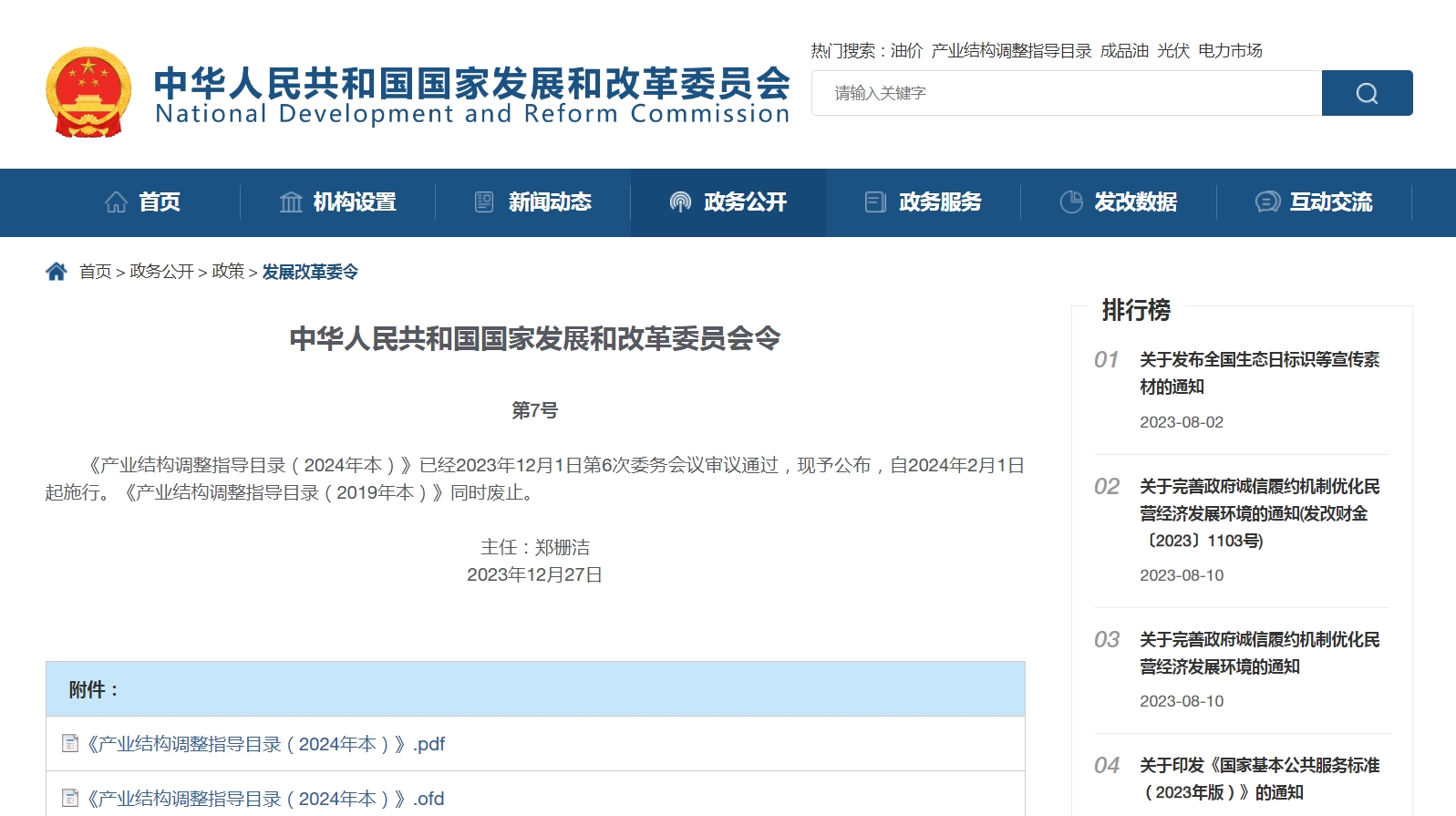The image size is (1456, 816).
Task: Open ranking item 02 with 发改财金〔2023〕1103号
Action: pos(1259,513)
